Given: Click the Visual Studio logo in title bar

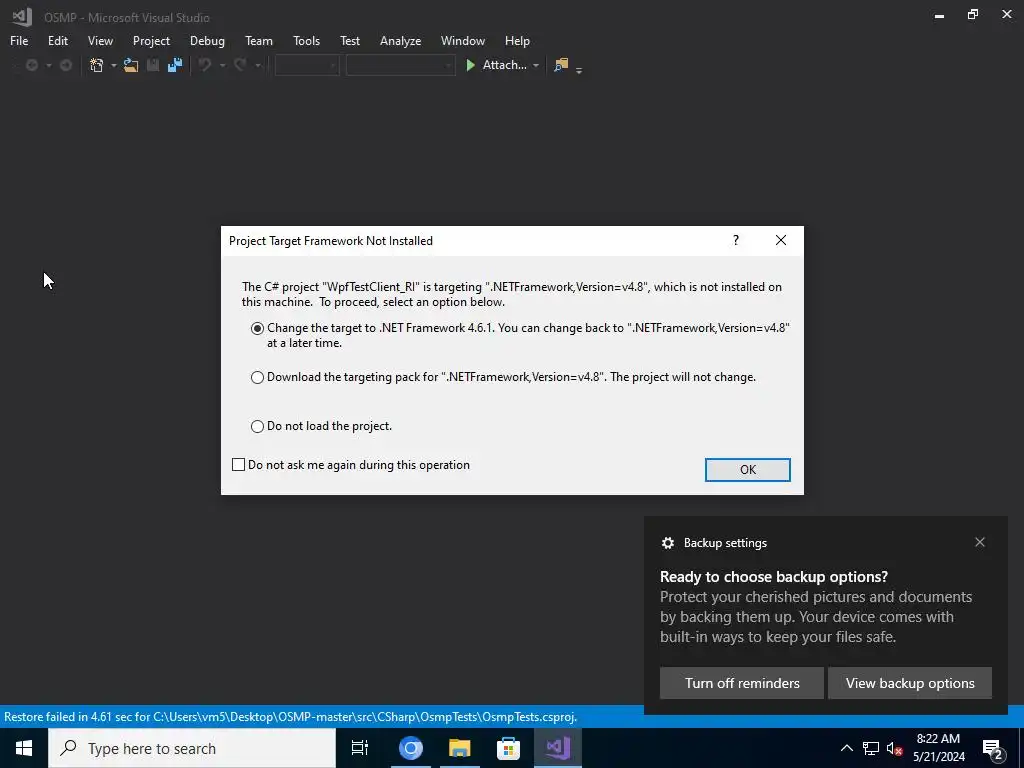Looking at the screenshot, I should pyautogui.click(x=22, y=16).
